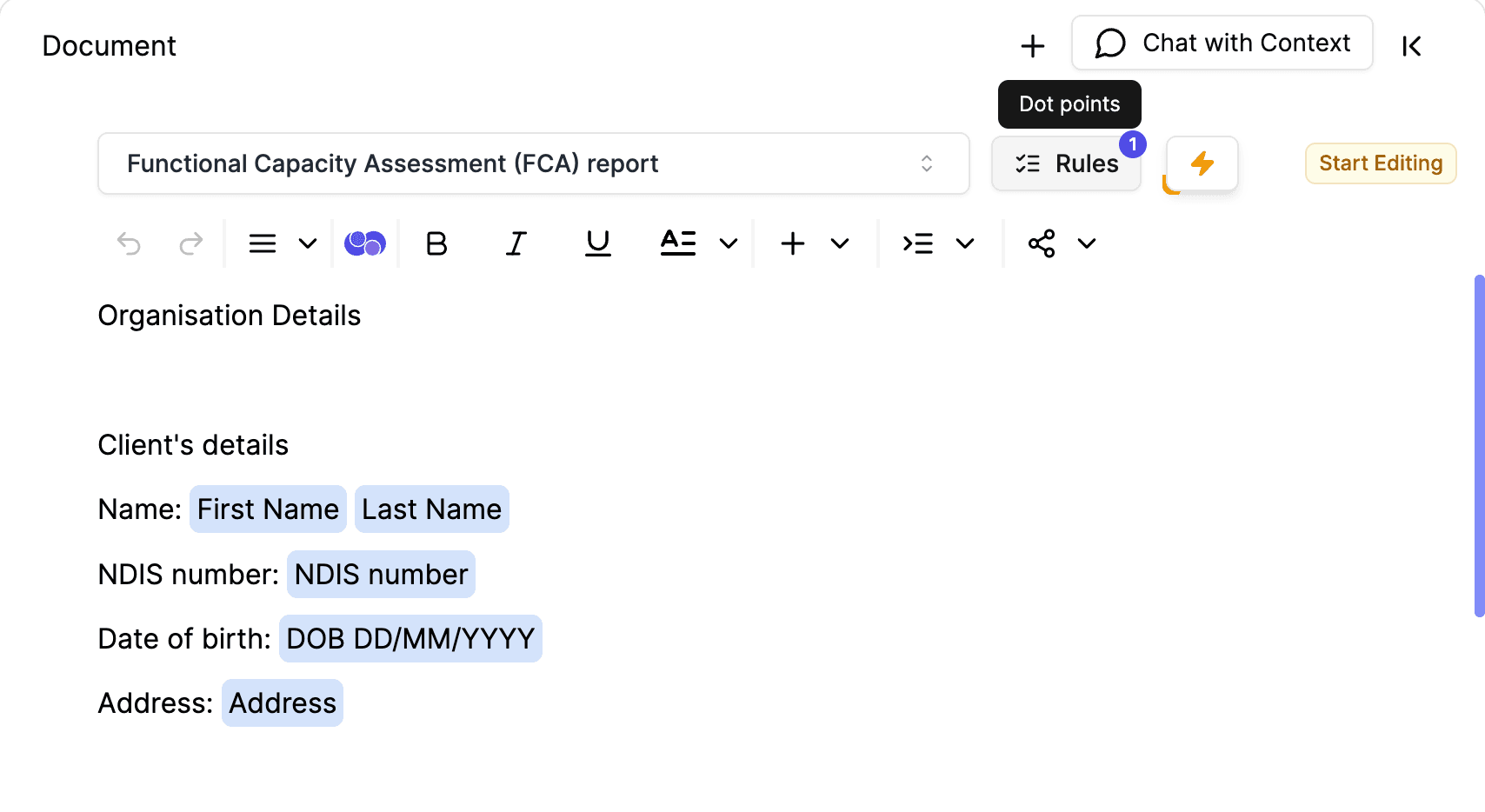The height and width of the screenshot is (812, 1485).
Task: Expand the share options chevron
Action: point(1087,243)
